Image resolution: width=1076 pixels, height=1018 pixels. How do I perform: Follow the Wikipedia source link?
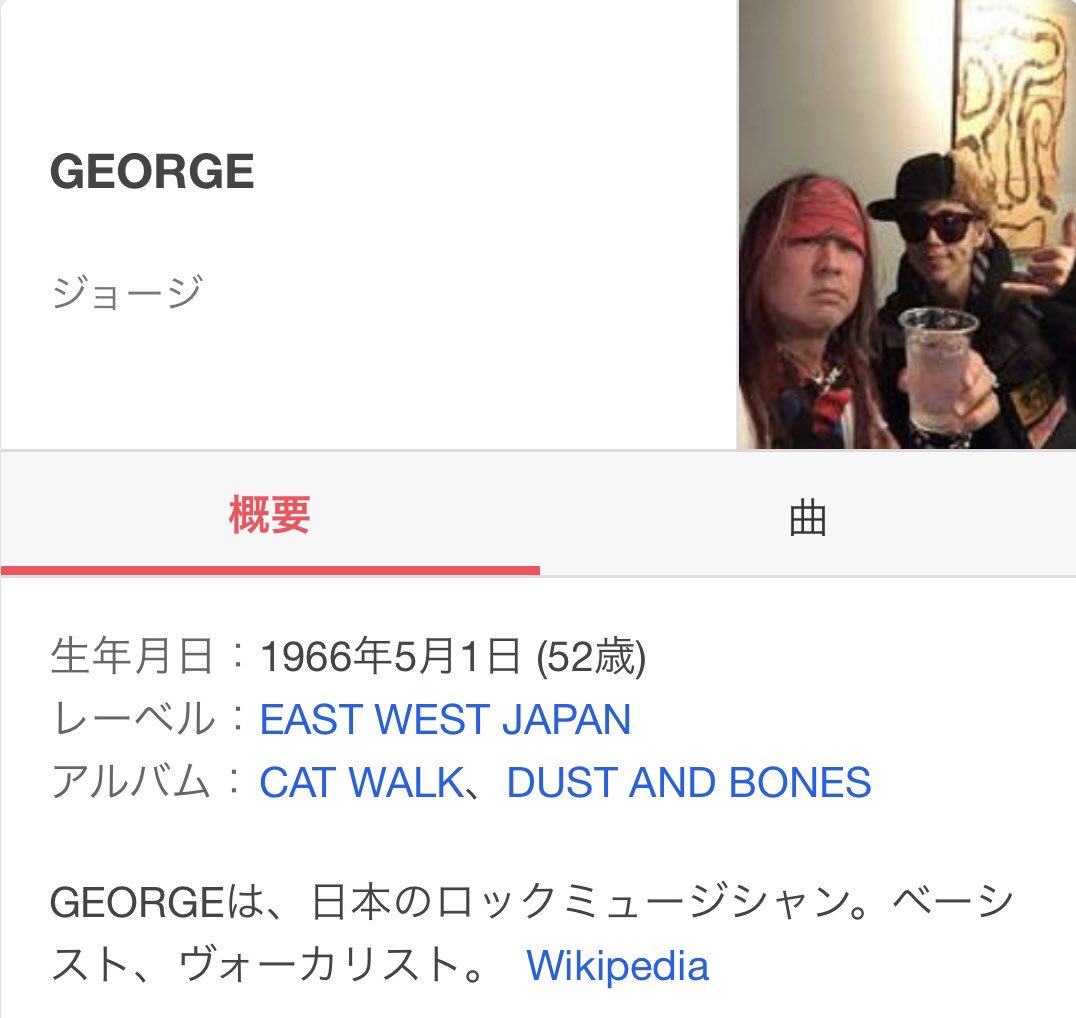point(618,965)
